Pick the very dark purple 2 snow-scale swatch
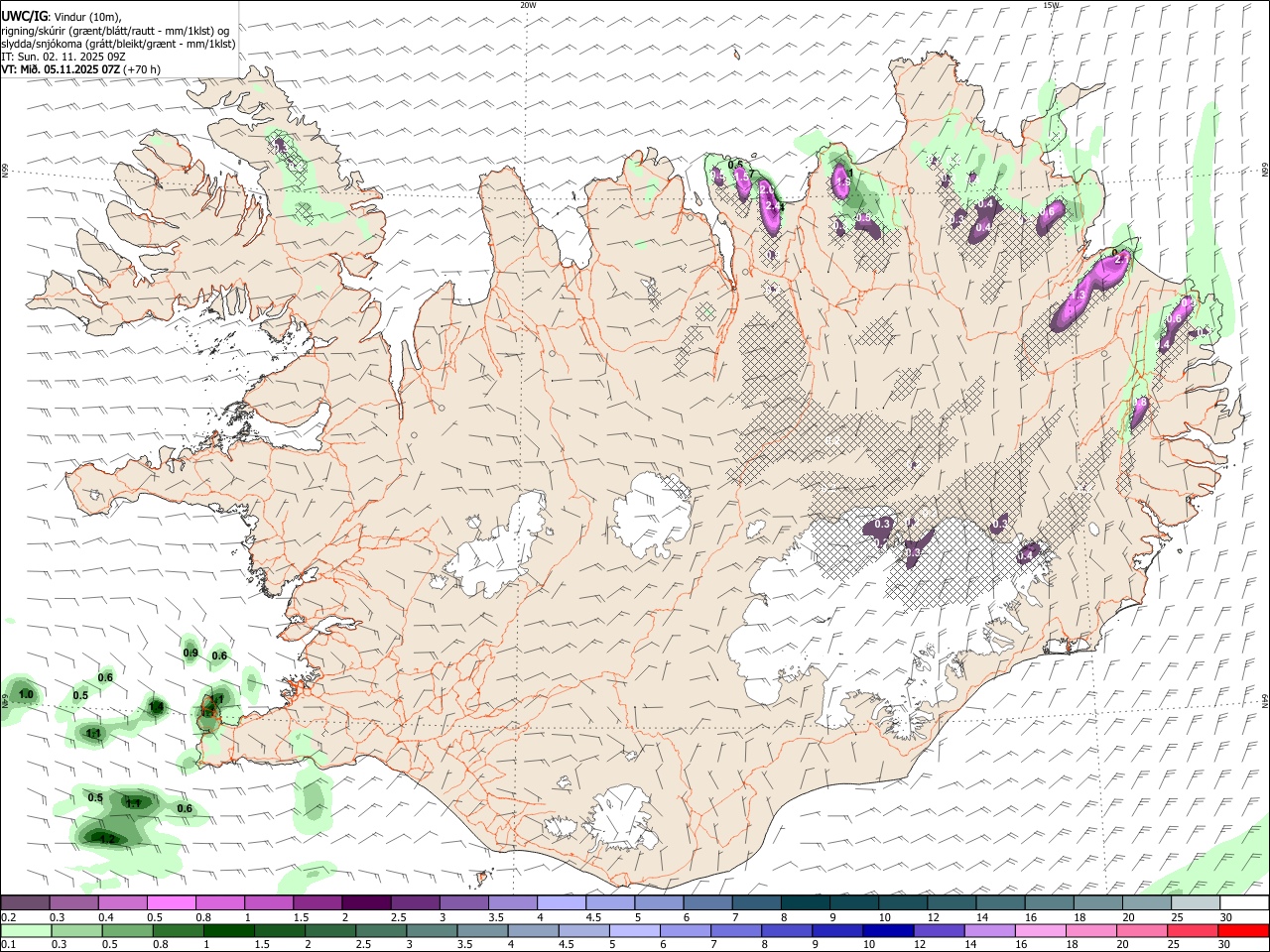The height and width of the screenshot is (952, 1270). click(366, 902)
